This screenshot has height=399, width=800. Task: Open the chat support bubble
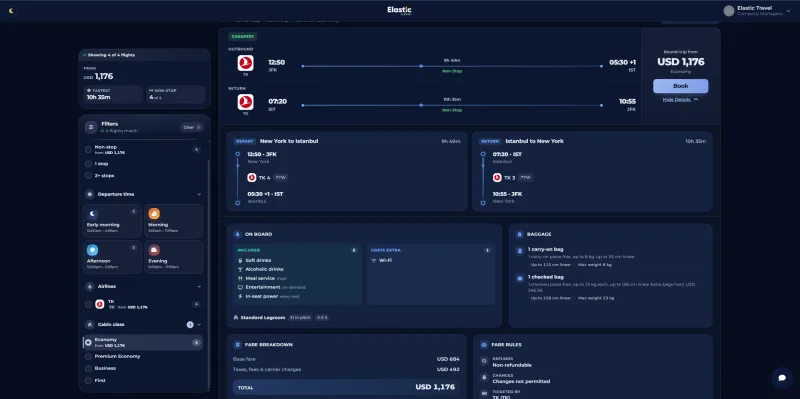pos(781,378)
